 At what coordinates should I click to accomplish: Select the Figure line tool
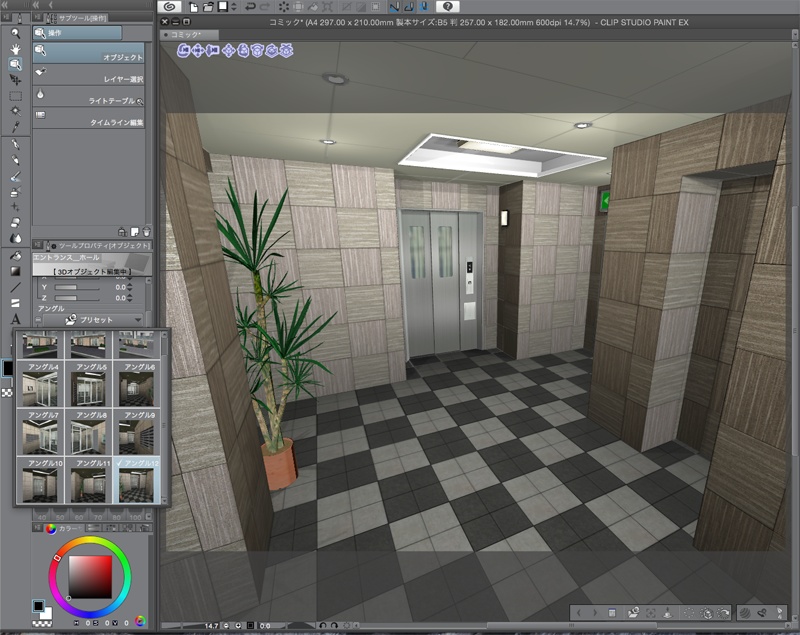[16, 287]
